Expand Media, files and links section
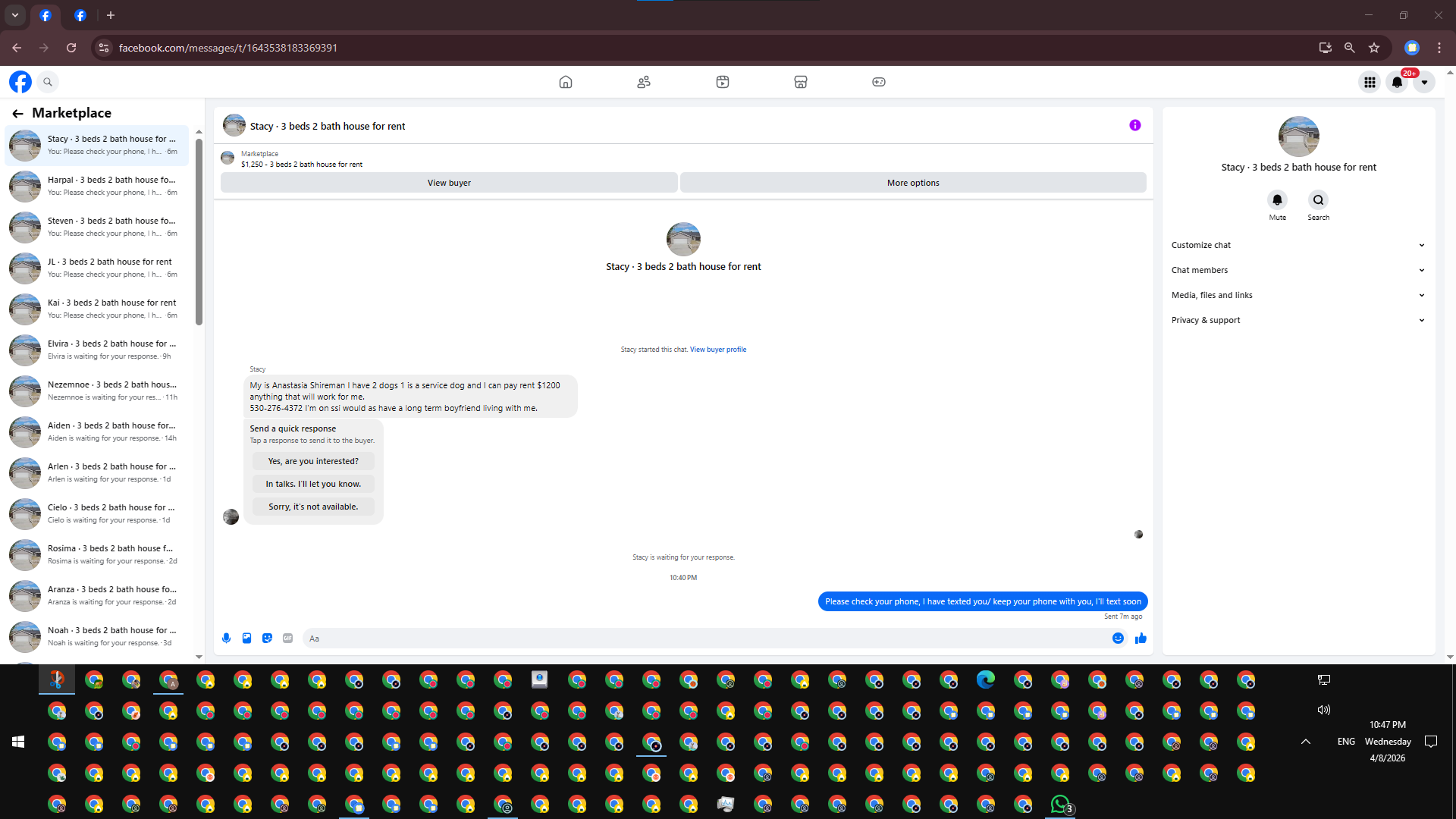This screenshot has width=1456, height=819. tap(1297, 295)
